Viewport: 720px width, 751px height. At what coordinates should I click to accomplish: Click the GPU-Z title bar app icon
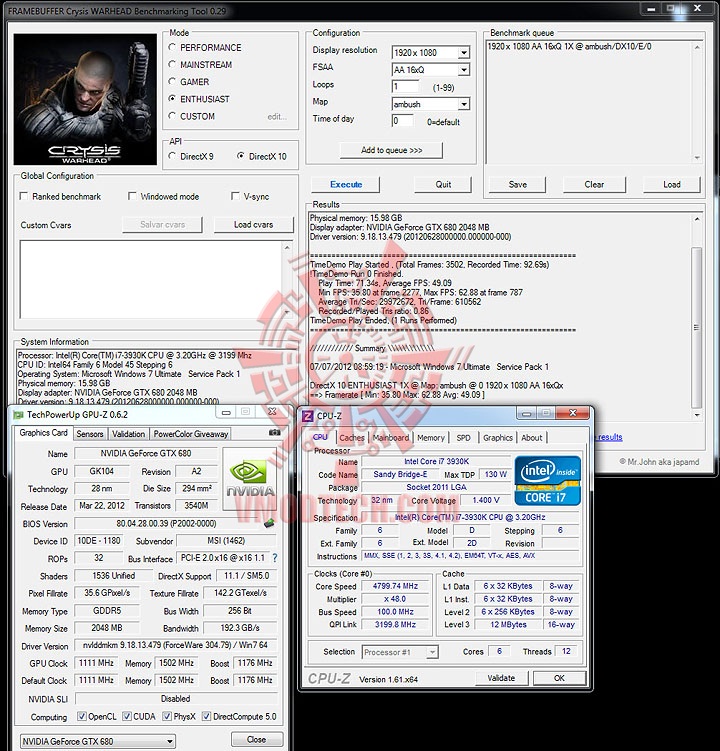(x=19, y=415)
